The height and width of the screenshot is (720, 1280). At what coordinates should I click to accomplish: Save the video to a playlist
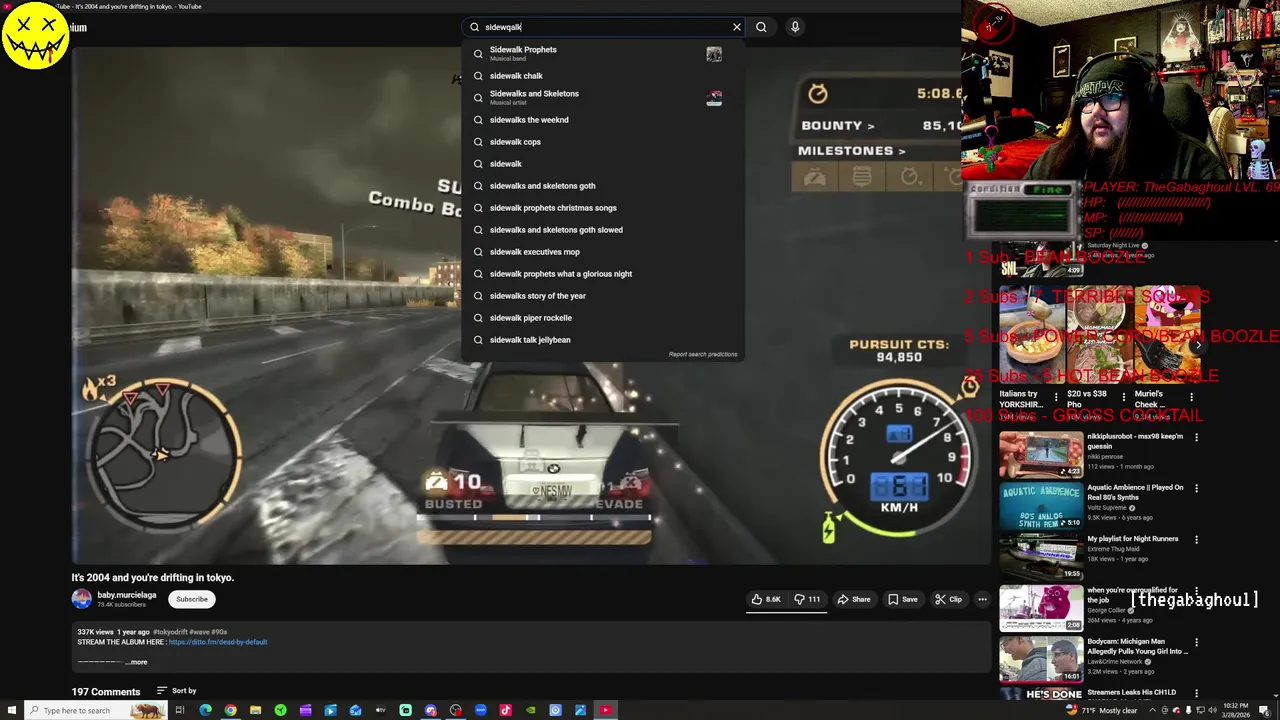tap(903, 599)
